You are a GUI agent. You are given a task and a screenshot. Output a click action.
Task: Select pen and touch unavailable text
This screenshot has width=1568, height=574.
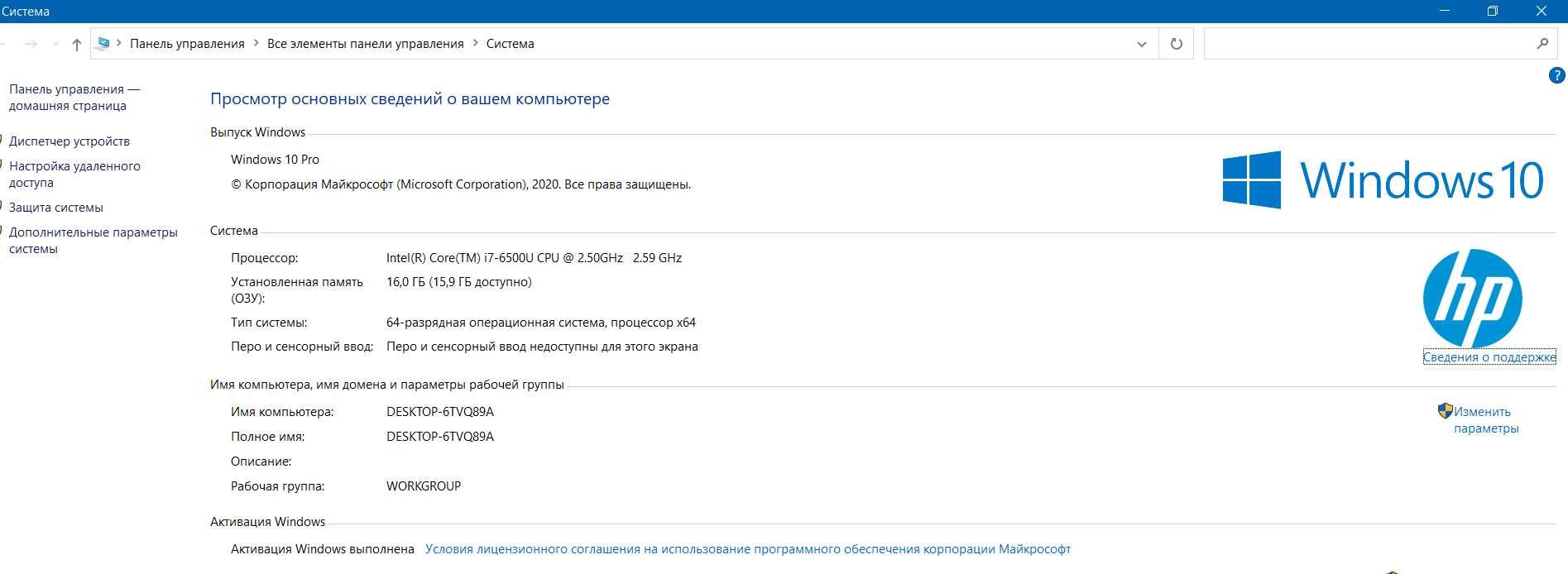point(542,347)
